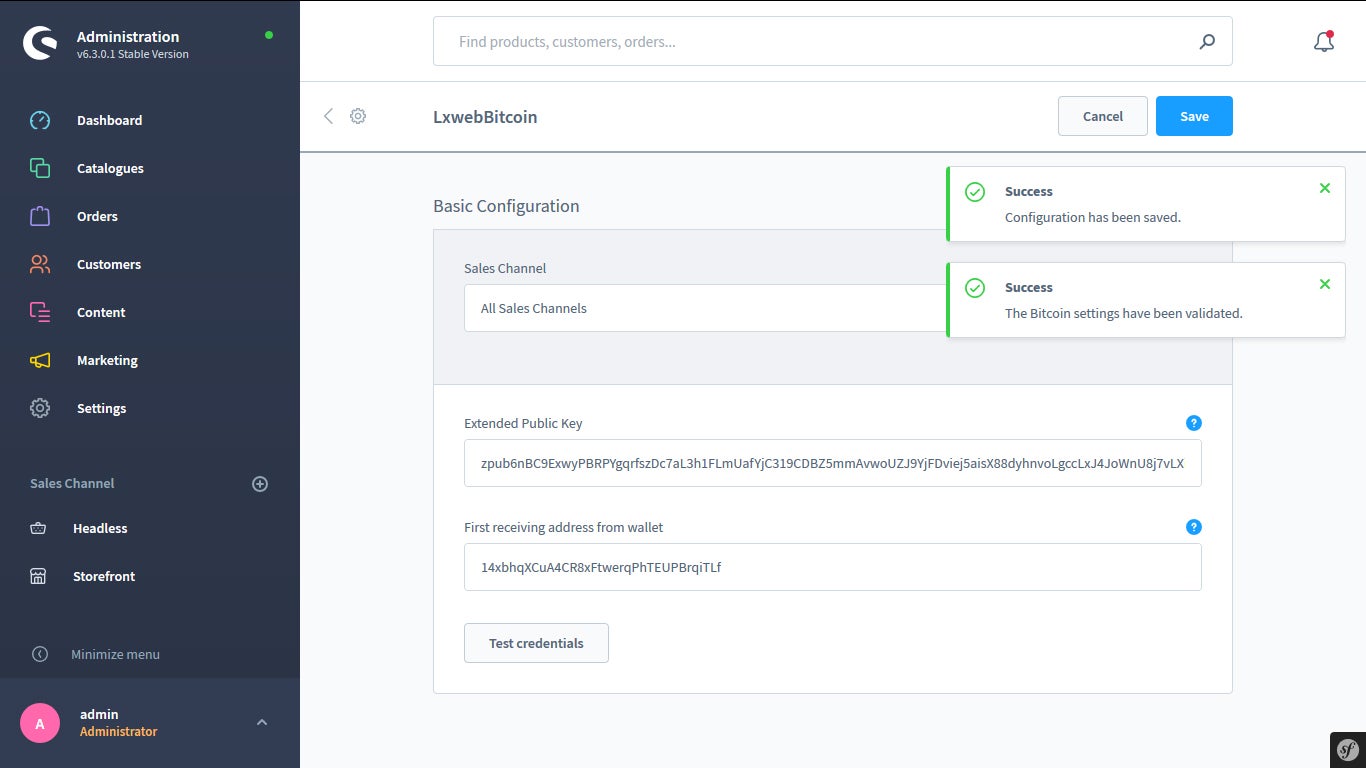Viewport: 1366px width, 768px height.
Task: Click the 'Basic Configuration' heading
Action: tap(506, 206)
